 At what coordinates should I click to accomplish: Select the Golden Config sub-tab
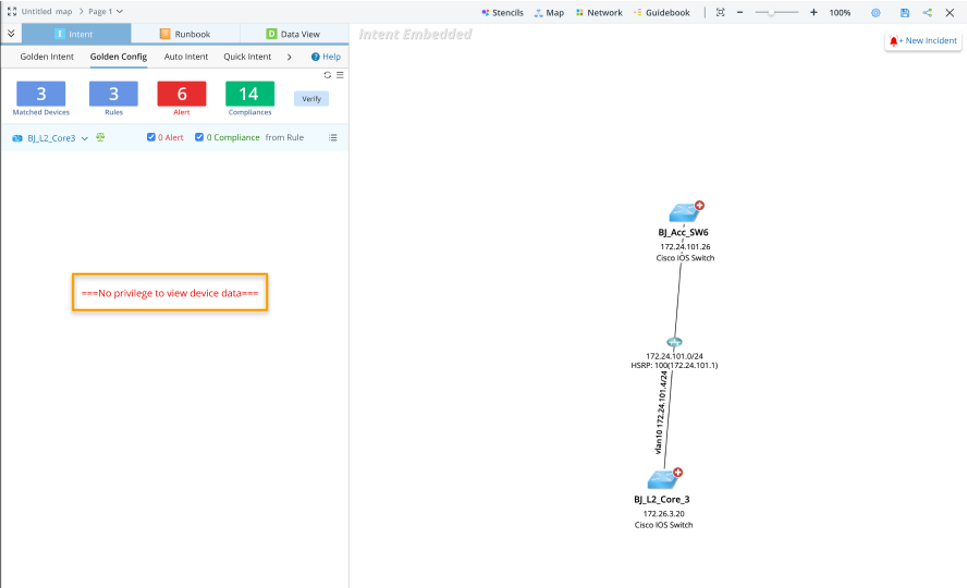(x=118, y=57)
